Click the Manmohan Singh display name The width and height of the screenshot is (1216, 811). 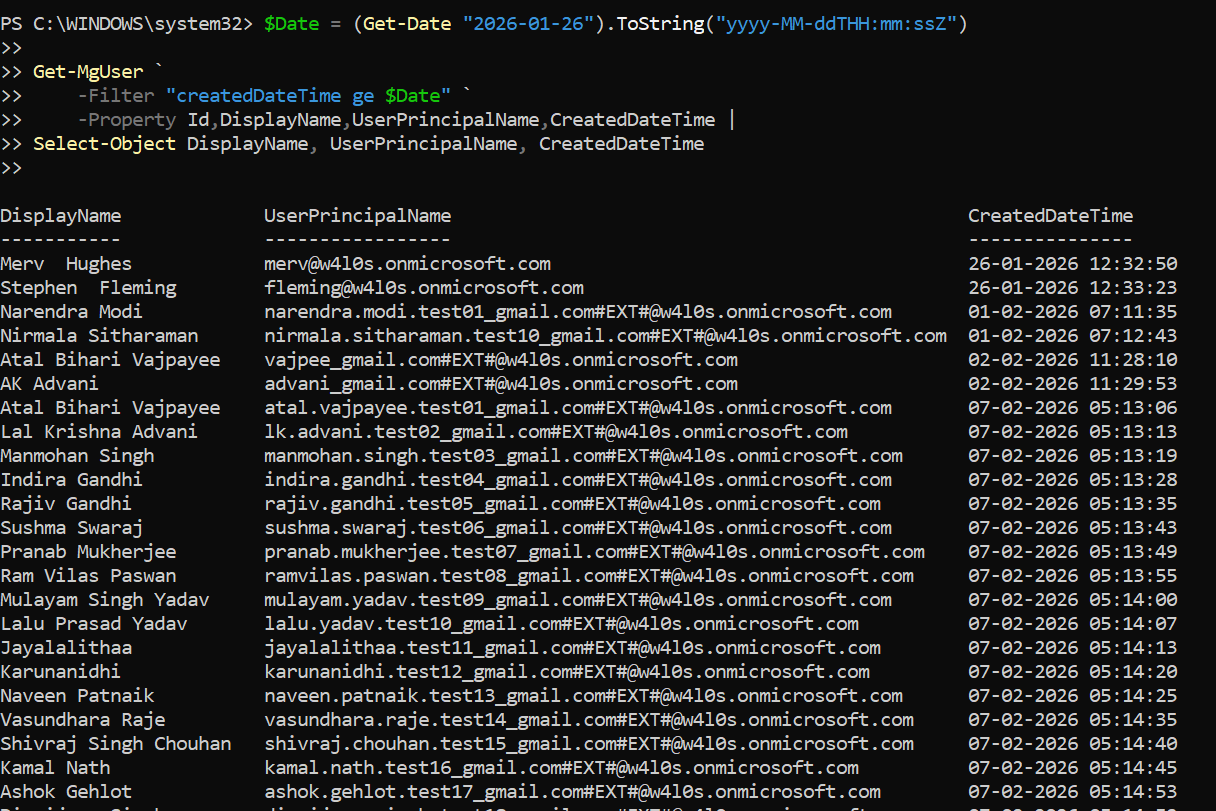click(x=77, y=456)
